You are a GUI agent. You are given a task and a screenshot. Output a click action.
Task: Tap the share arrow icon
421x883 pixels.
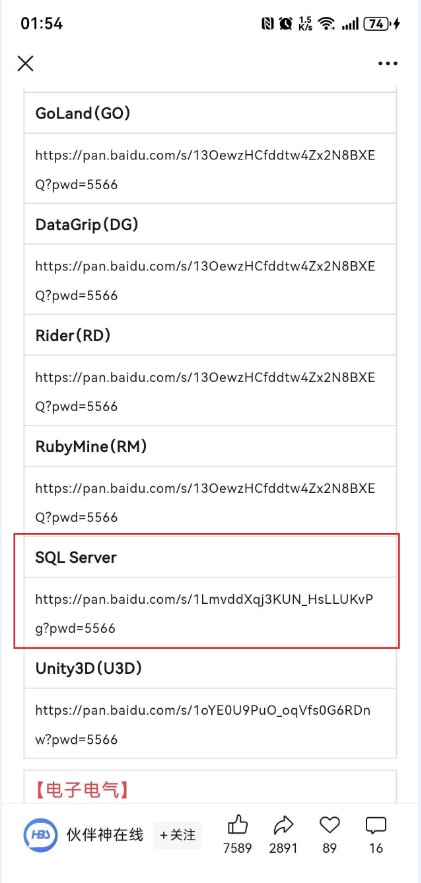click(x=283, y=826)
